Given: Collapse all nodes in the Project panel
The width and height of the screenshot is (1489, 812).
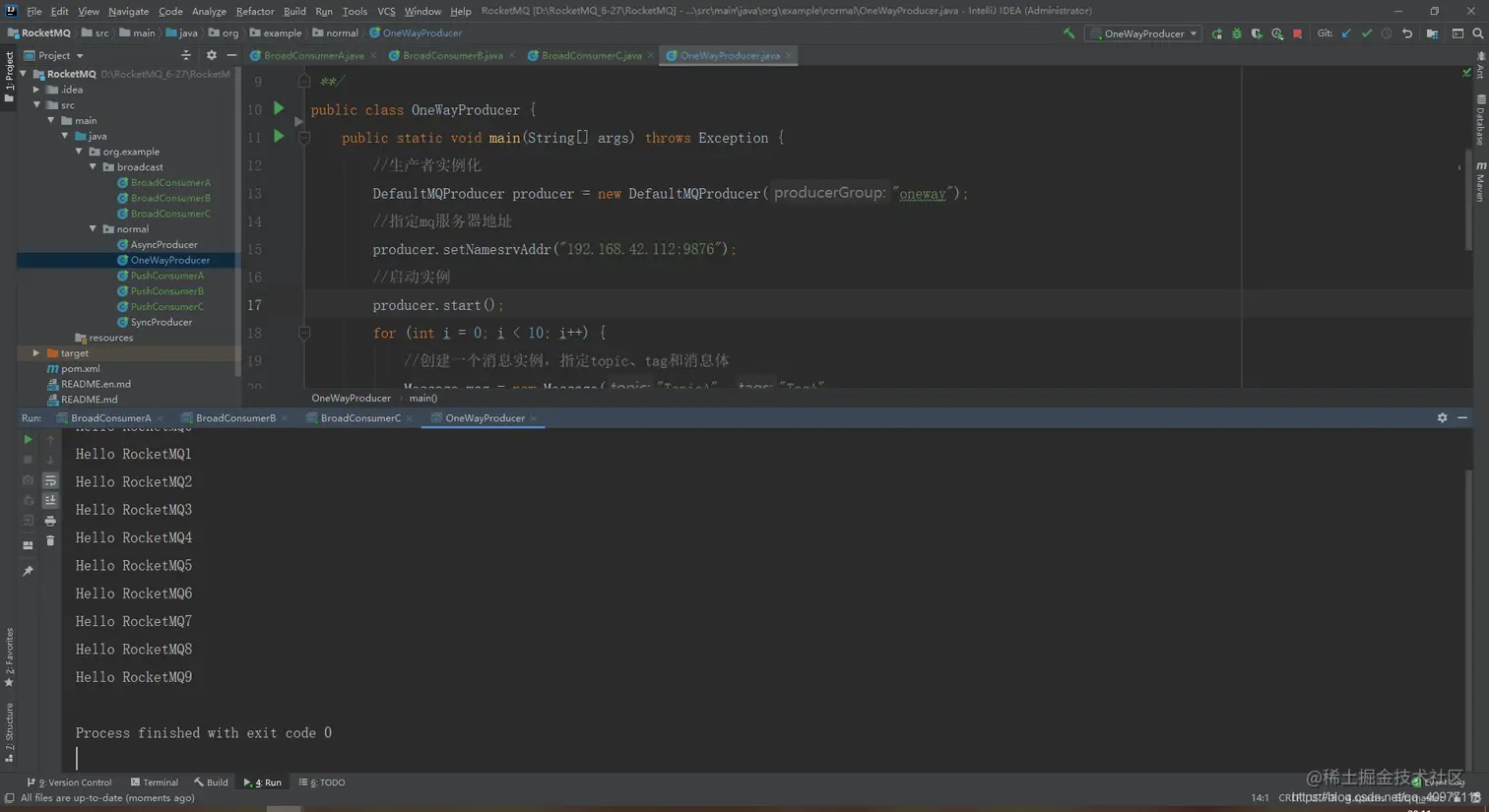Looking at the screenshot, I should pyautogui.click(x=186, y=56).
